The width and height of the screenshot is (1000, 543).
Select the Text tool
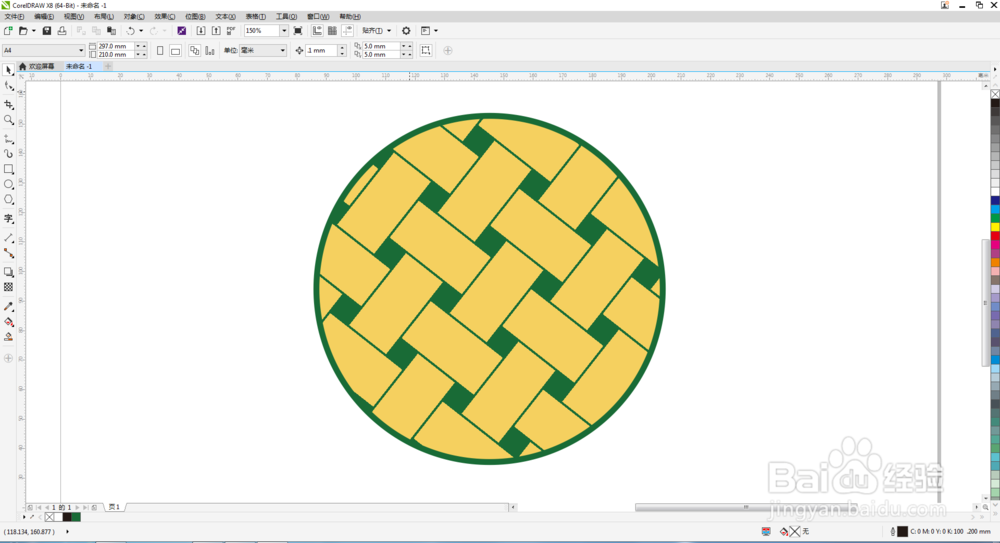(x=8, y=218)
